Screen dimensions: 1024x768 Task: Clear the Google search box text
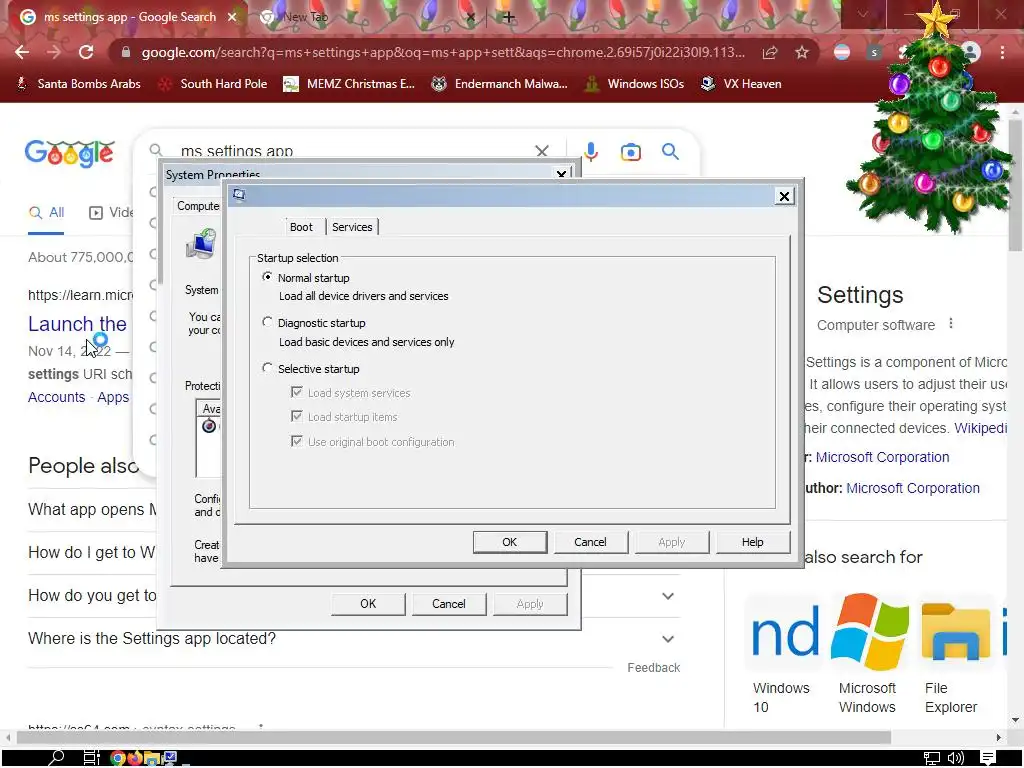541,152
